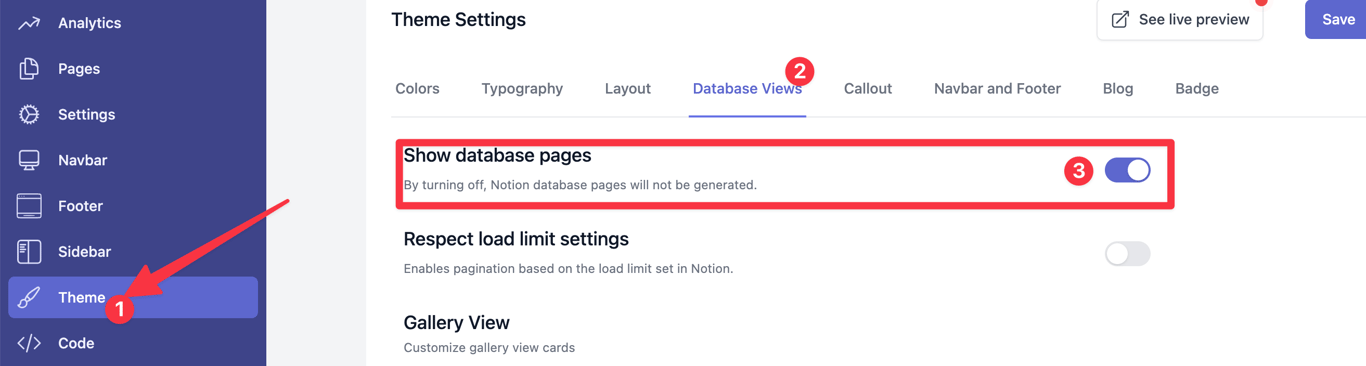1366x366 pixels.
Task: Click the Sidebar panel icon
Action: coord(29,252)
